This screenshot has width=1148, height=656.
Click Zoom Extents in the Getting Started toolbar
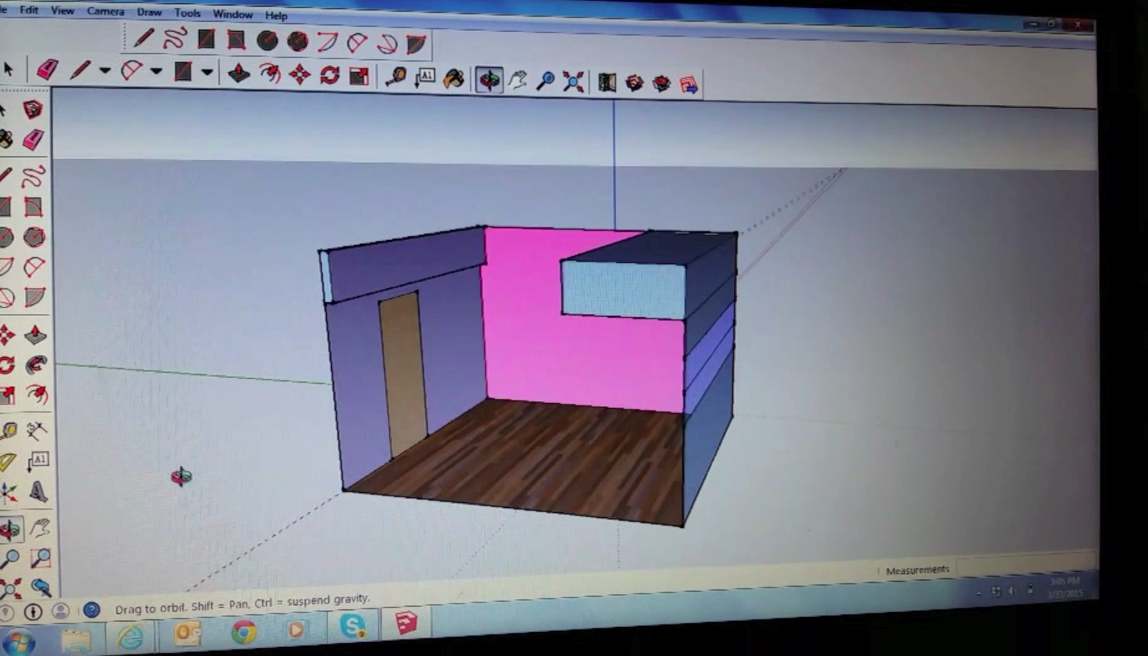[x=573, y=81]
